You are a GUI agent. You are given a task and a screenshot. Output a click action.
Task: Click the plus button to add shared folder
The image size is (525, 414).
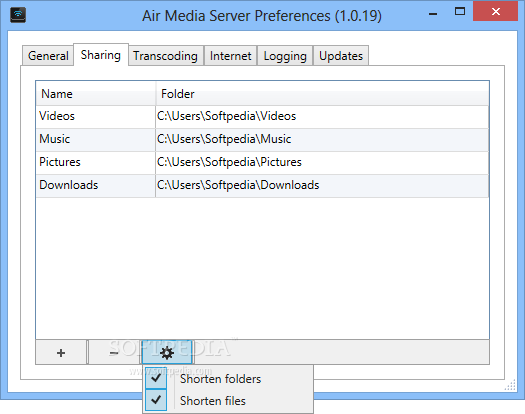61,352
